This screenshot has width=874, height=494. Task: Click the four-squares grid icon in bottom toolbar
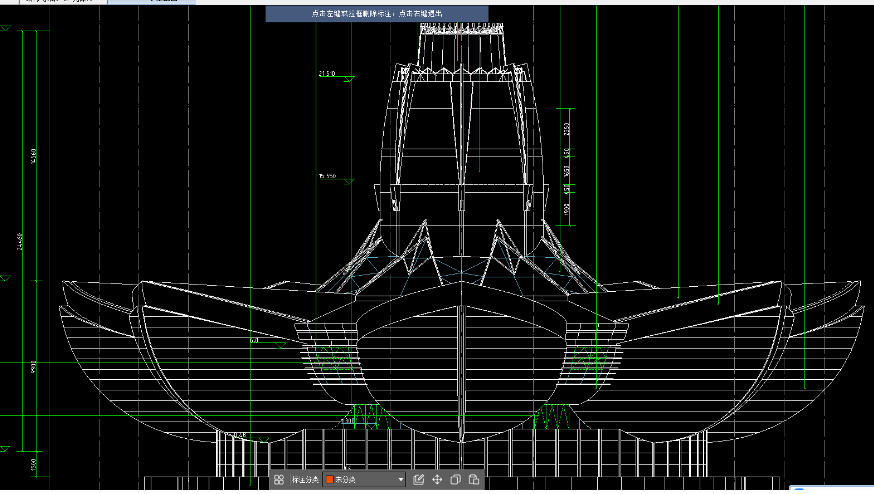coord(279,480)
